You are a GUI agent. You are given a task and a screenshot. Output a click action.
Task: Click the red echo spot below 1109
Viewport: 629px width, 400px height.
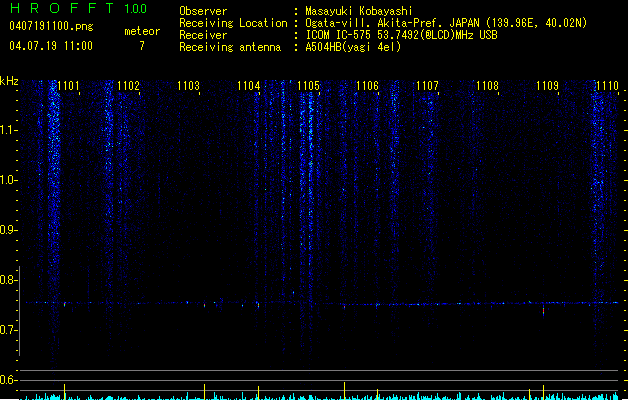(x=544, y=311)
